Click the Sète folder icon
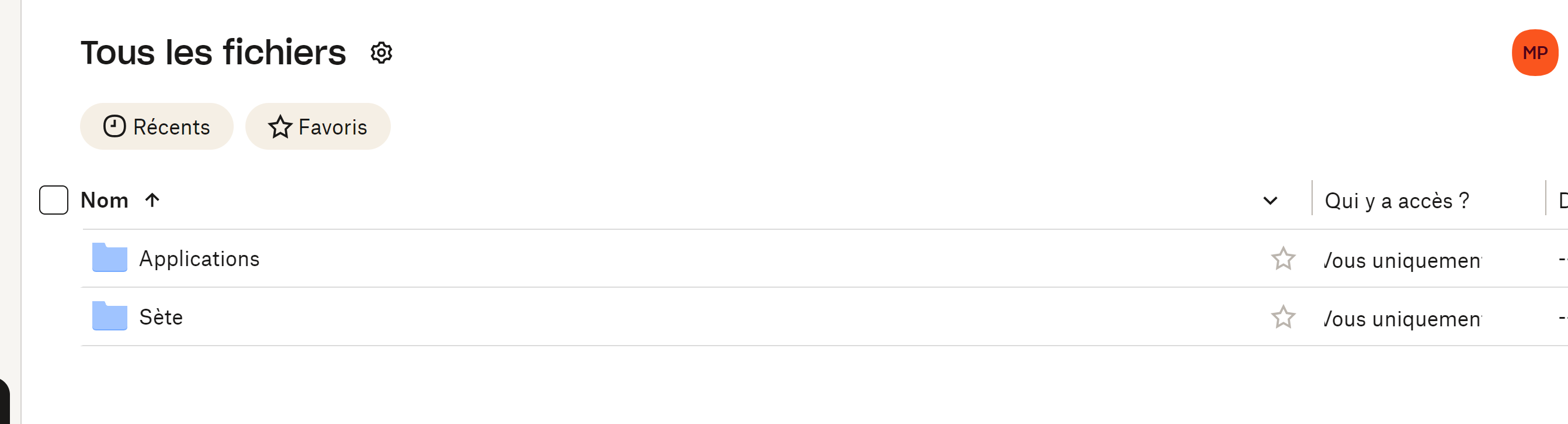Viewport: 1568px width, 424px height. pos(110,316)
